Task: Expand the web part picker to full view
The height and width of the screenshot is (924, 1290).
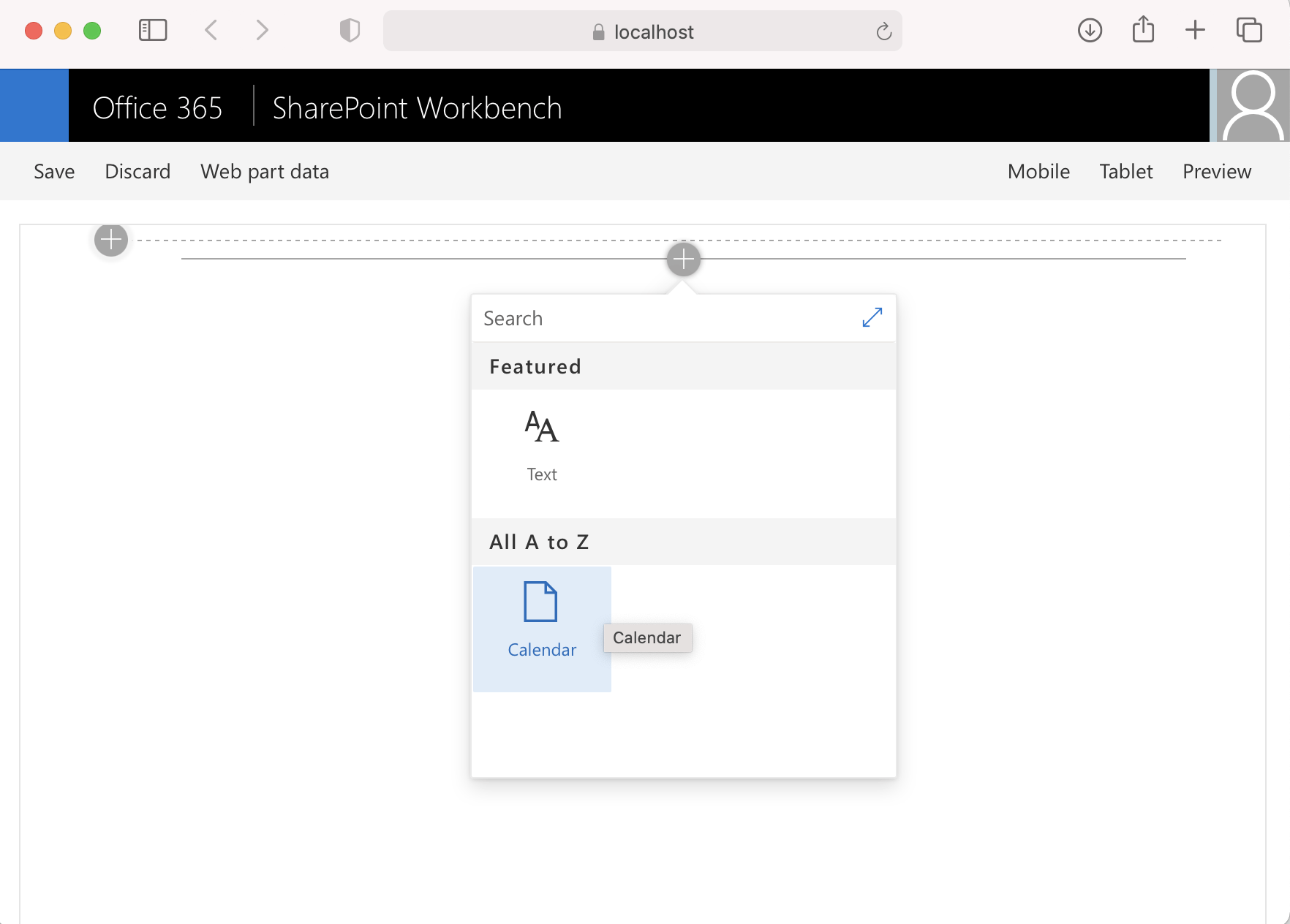Action: tap(872, 317)
